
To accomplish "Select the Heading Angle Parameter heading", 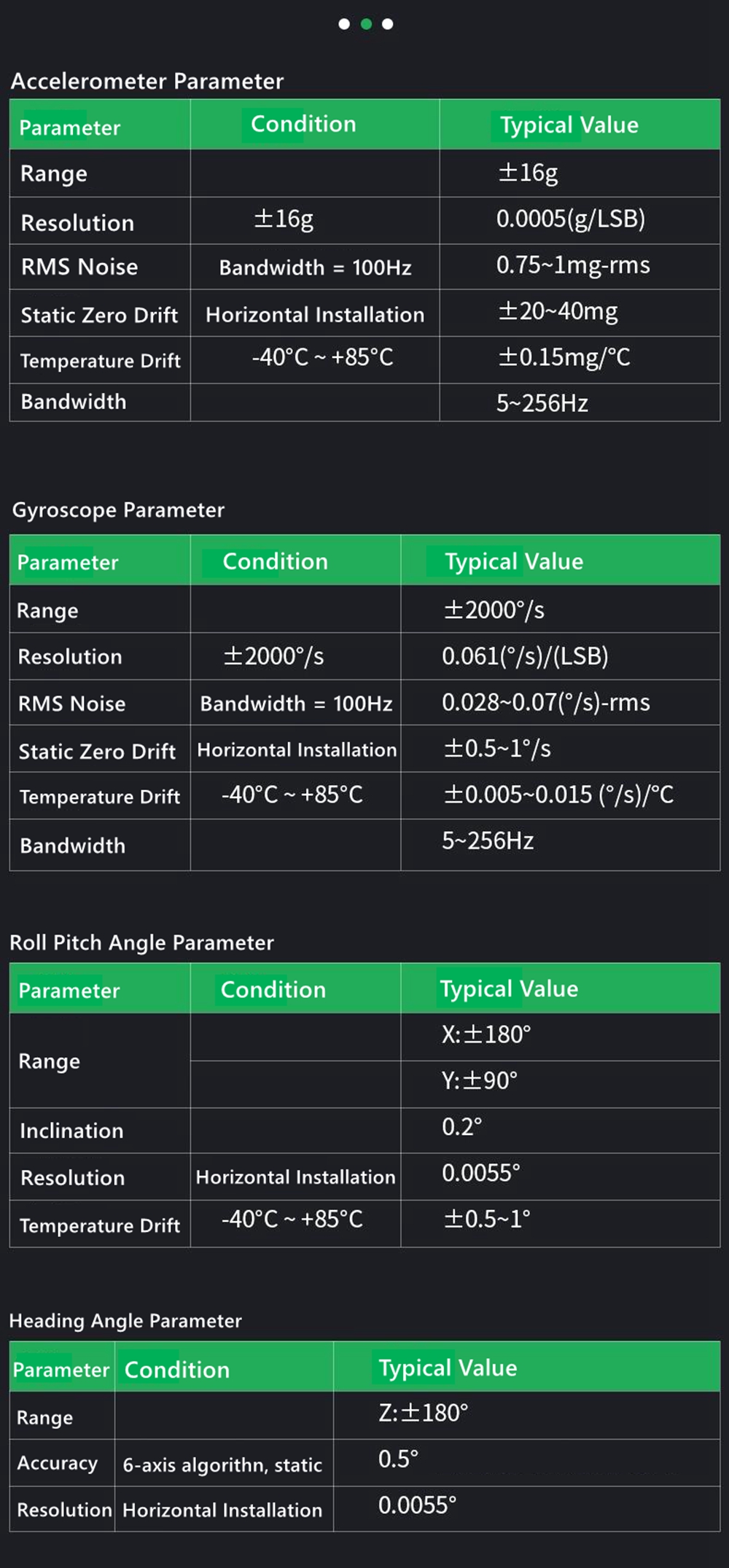I will pos(125,1320).
